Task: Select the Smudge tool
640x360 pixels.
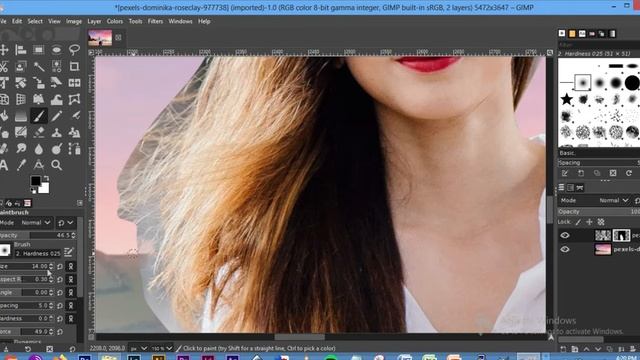Action: click(x=21, y=149)
